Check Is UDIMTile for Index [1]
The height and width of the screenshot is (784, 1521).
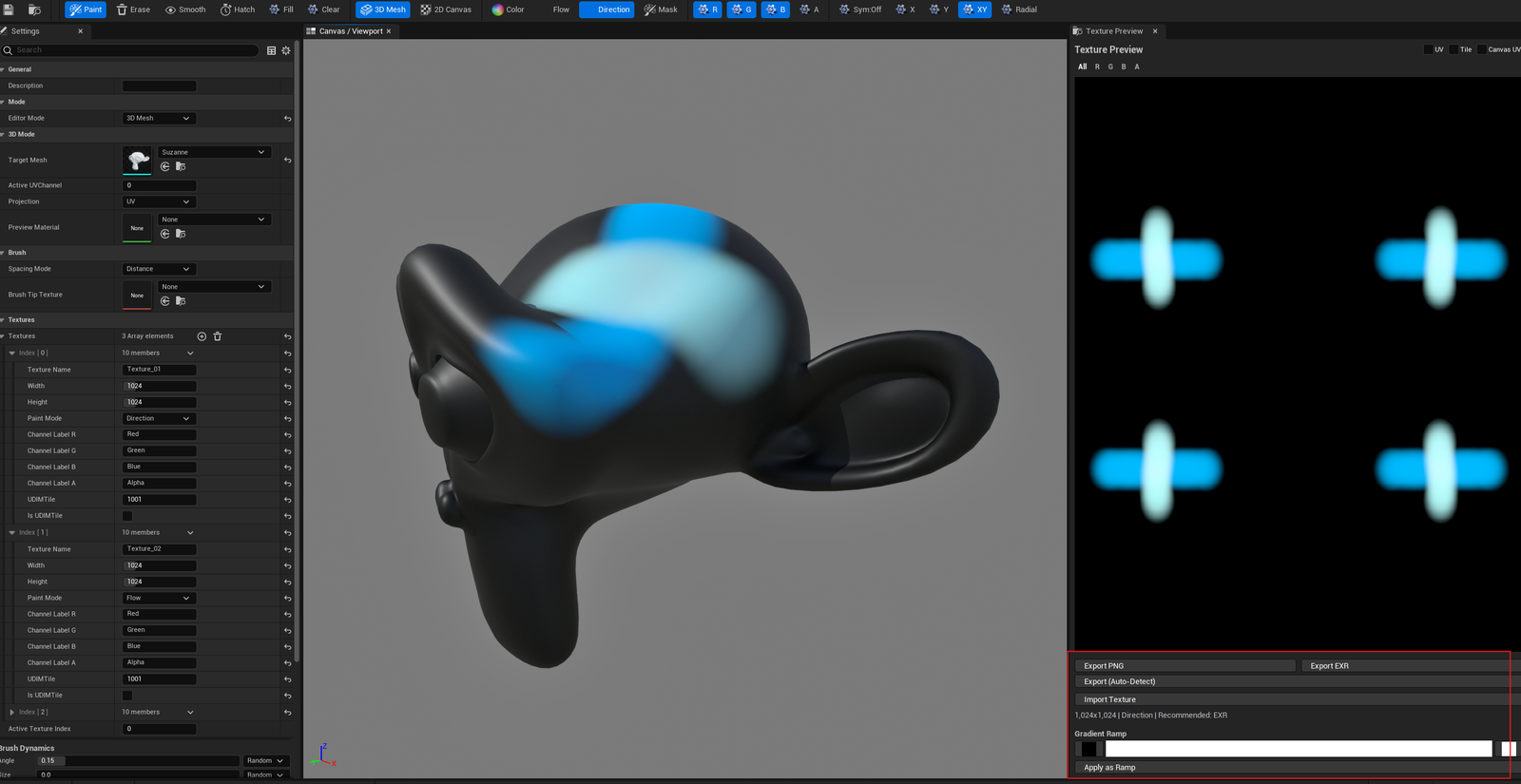(127, 696)
